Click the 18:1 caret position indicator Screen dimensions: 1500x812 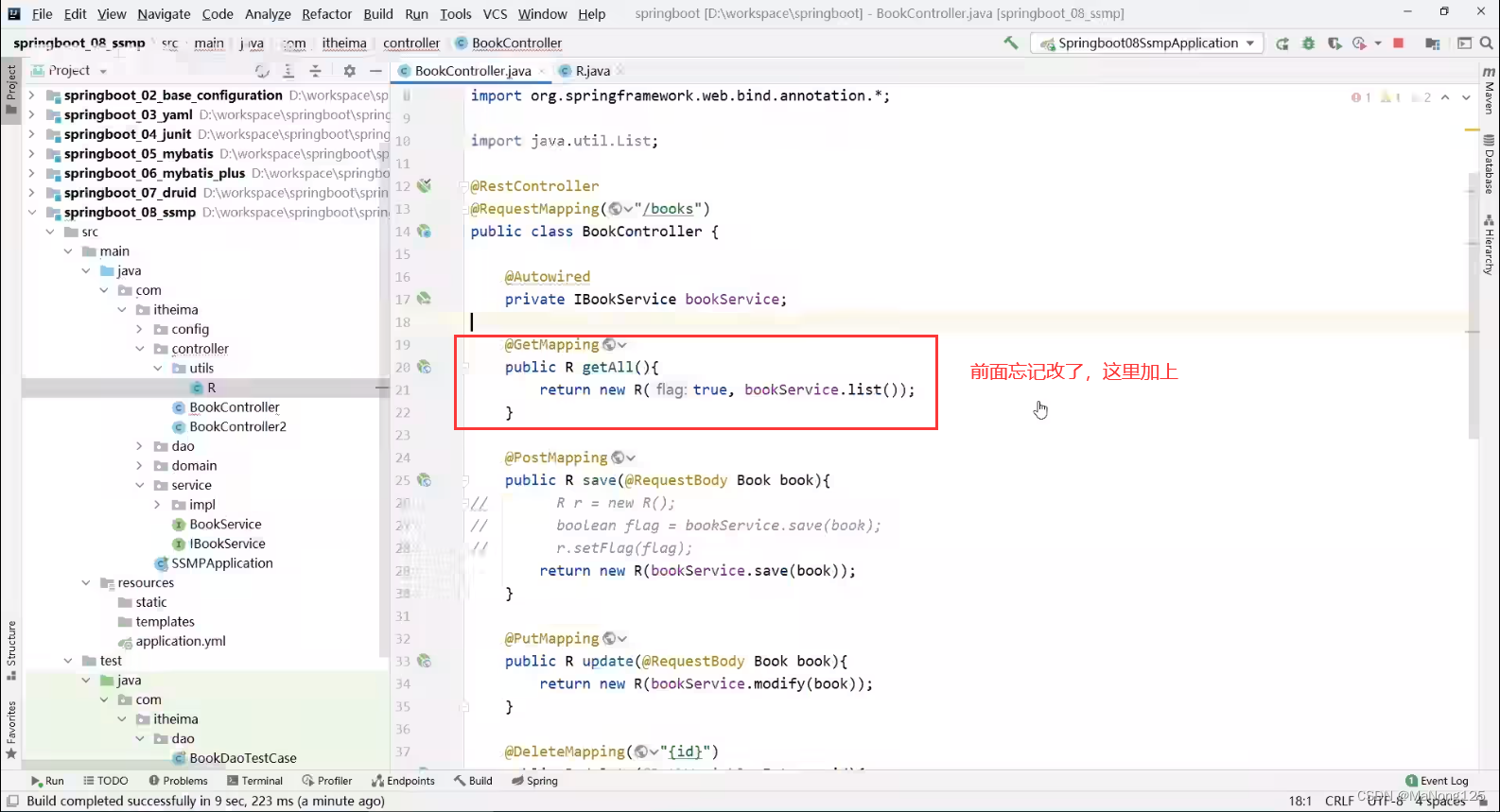(x=1300, y=801)
